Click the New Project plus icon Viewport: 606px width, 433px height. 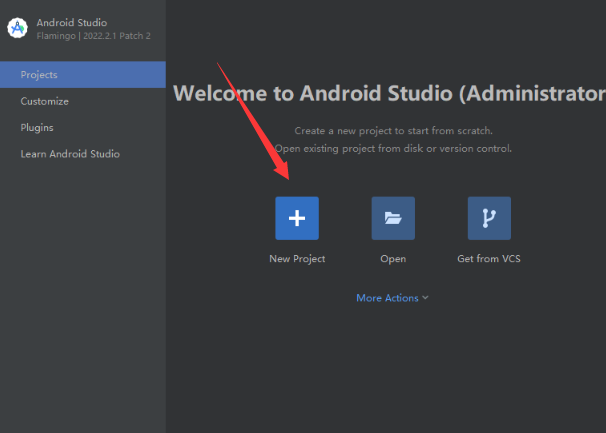(x=297, y=218)
